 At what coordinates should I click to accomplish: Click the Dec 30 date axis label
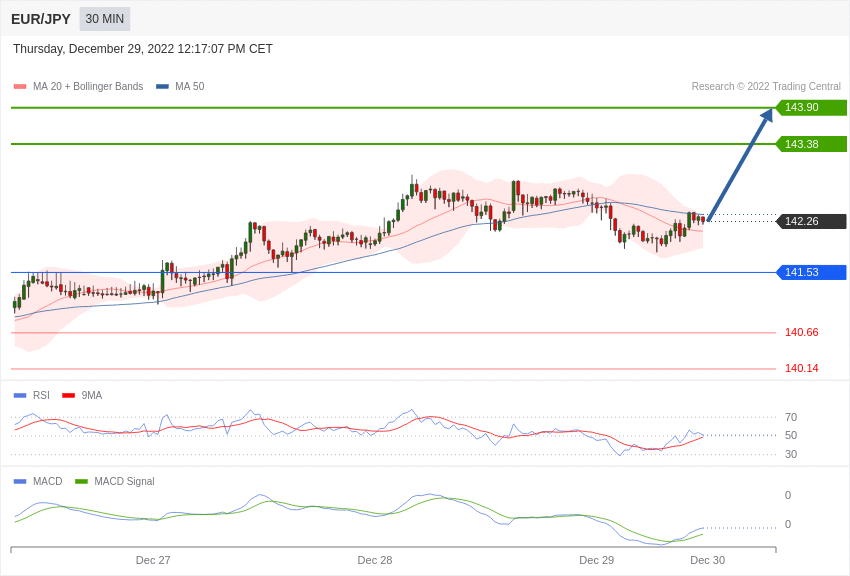707,560
